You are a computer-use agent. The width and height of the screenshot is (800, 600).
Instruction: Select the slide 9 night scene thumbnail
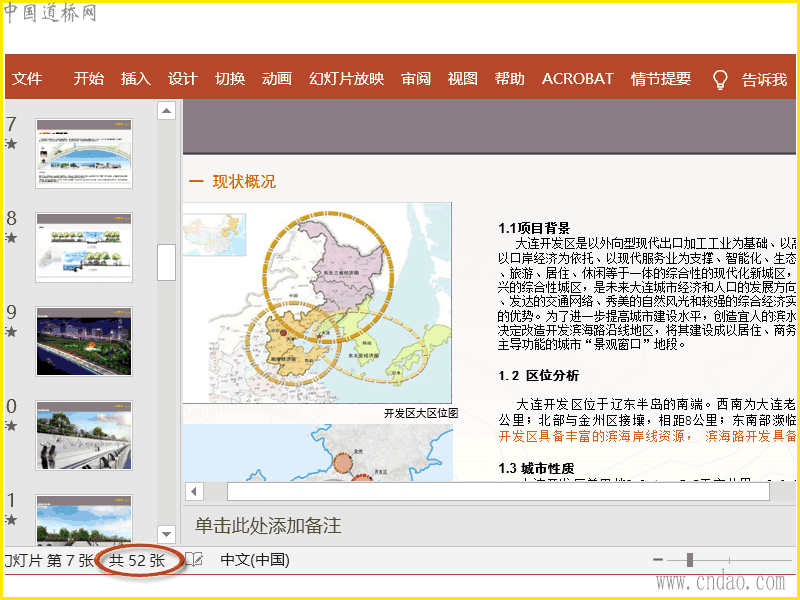tap(84, 341)
